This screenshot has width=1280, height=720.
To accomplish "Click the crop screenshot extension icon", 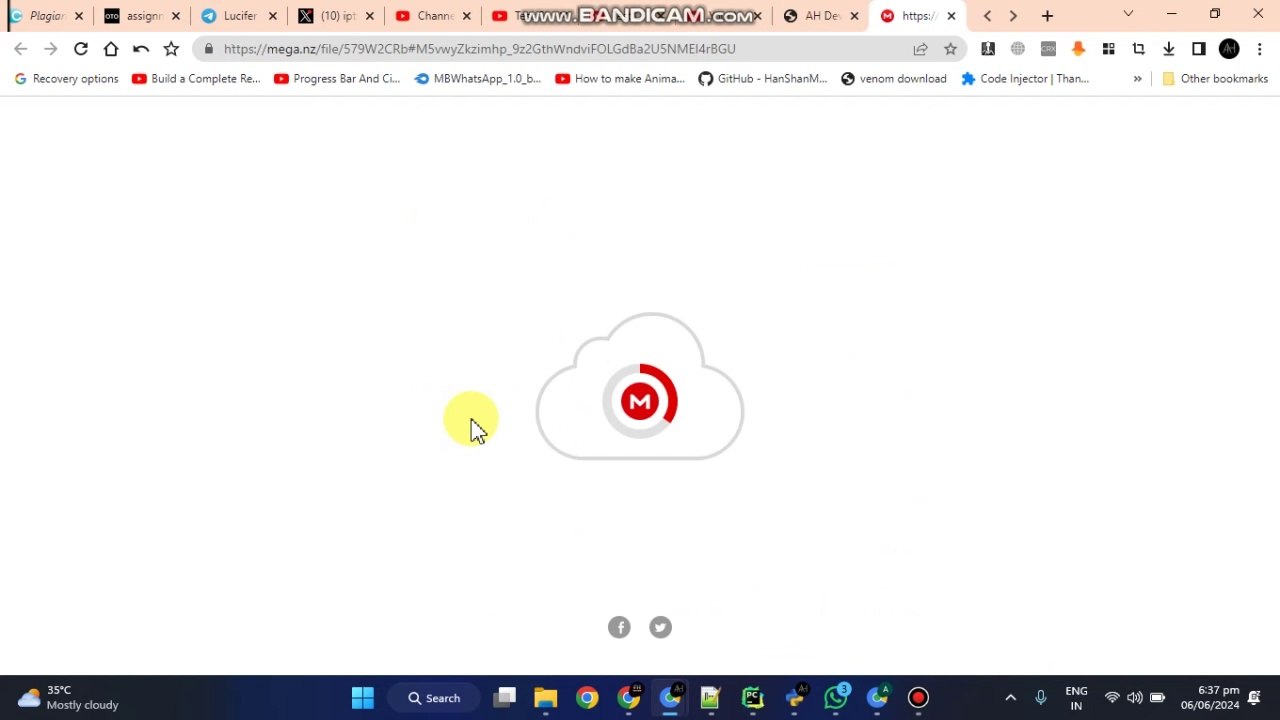I will [1138, 49].
